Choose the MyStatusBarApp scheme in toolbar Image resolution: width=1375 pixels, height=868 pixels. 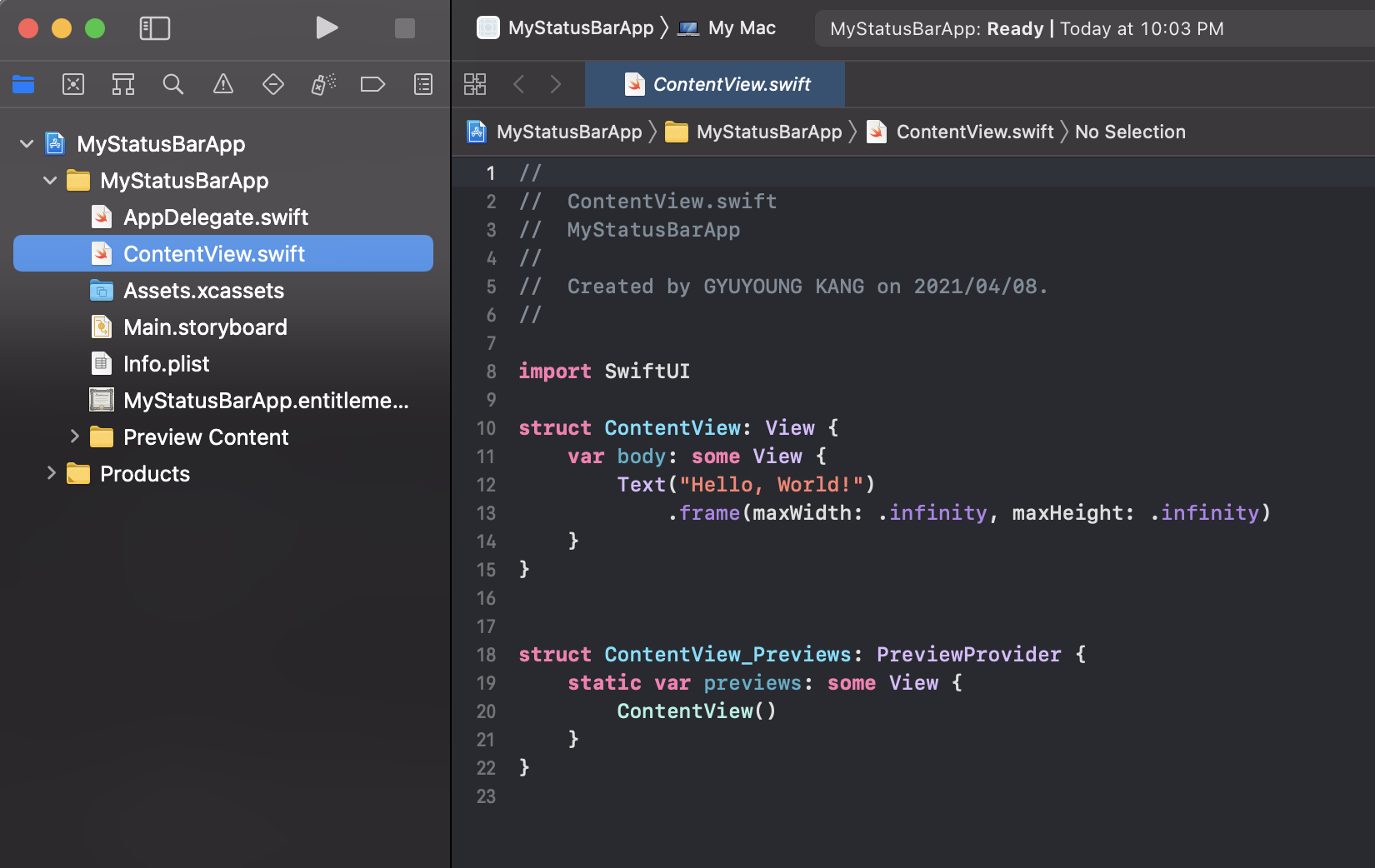click(x=565, y=28)
